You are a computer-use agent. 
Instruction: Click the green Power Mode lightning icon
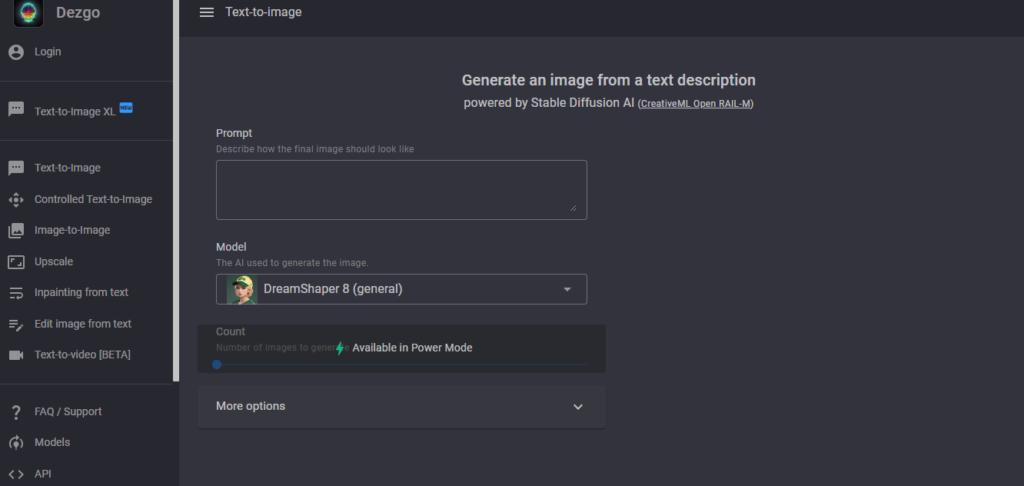(340, 348)
